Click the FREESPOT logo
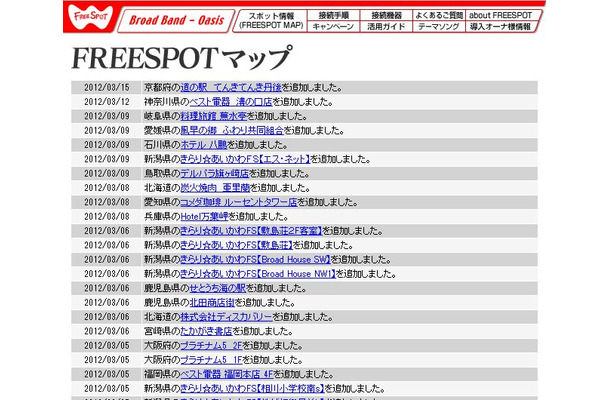The width and height of the screenshot is (610, 400). pos(93,18)
